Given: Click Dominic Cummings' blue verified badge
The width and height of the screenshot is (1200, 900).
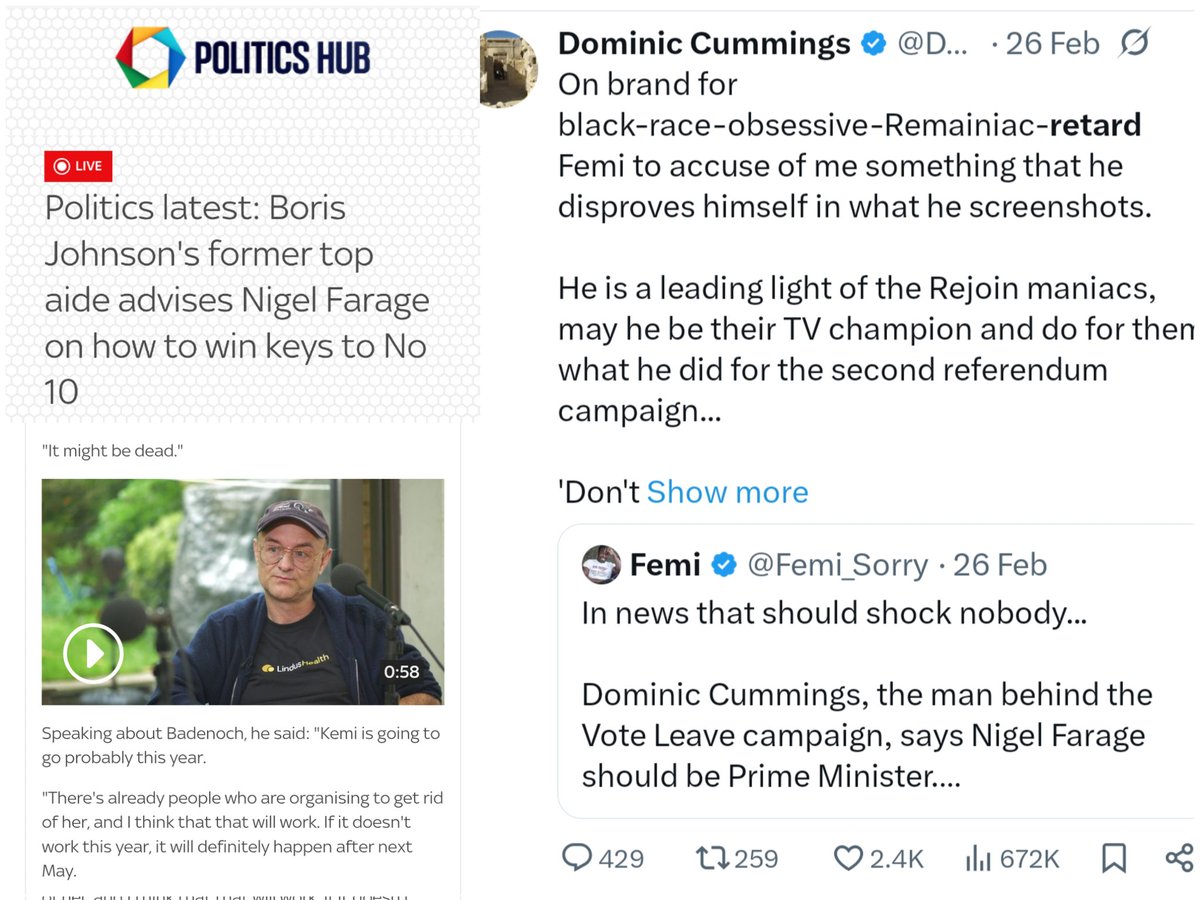Looking at the screenshot, I should (x=874, y=44).
